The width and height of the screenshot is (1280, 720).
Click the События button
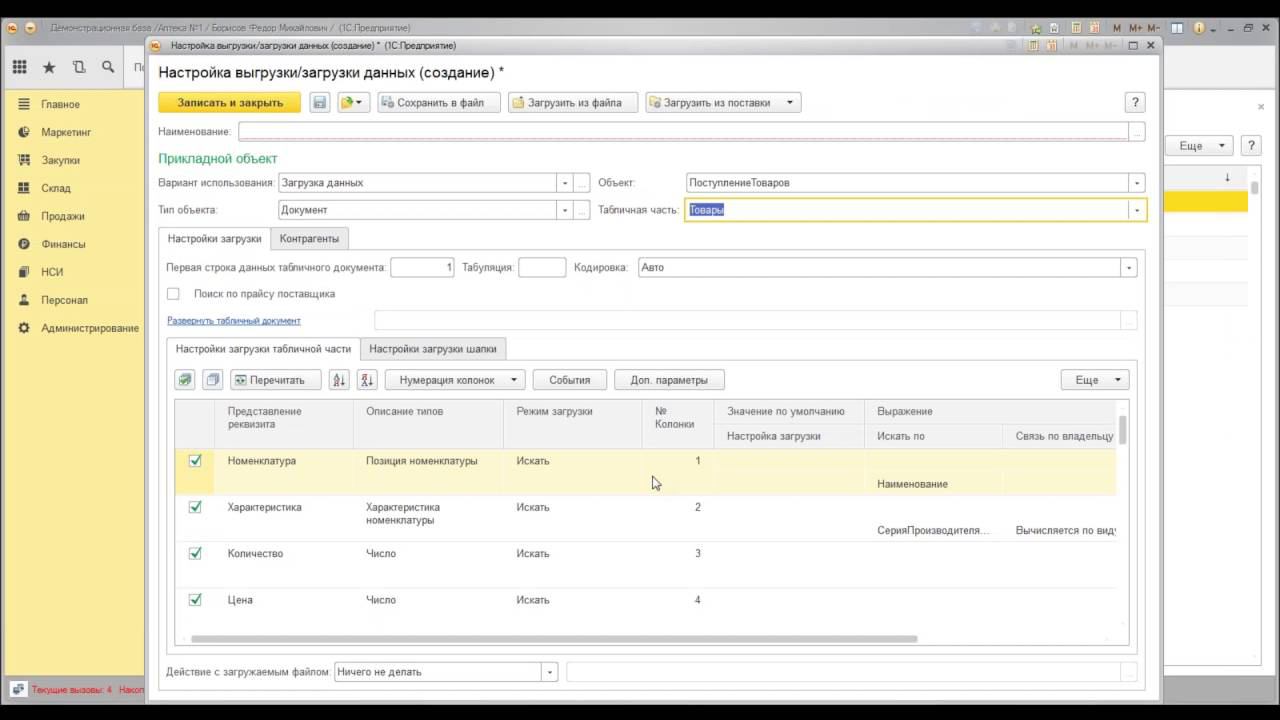(x=569, y=380)
